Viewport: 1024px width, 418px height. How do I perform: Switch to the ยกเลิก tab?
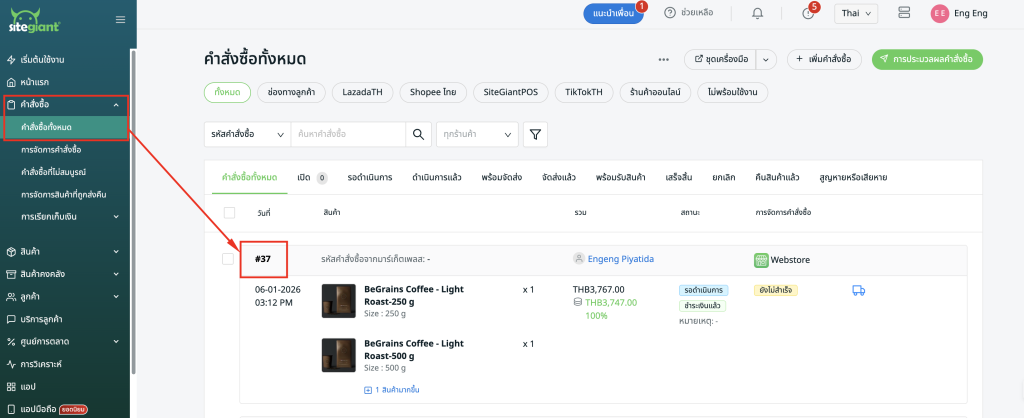click(x=723, y=177)
